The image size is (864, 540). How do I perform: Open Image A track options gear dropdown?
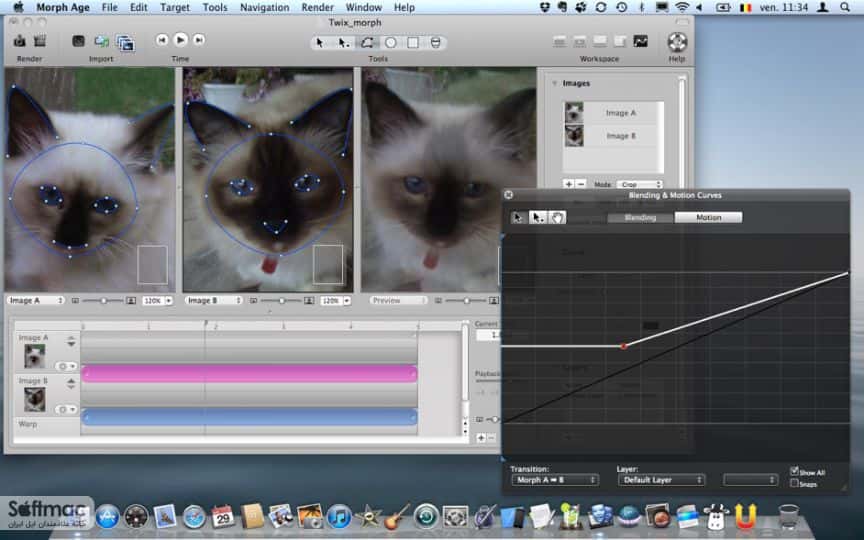(x=66, y=366)
